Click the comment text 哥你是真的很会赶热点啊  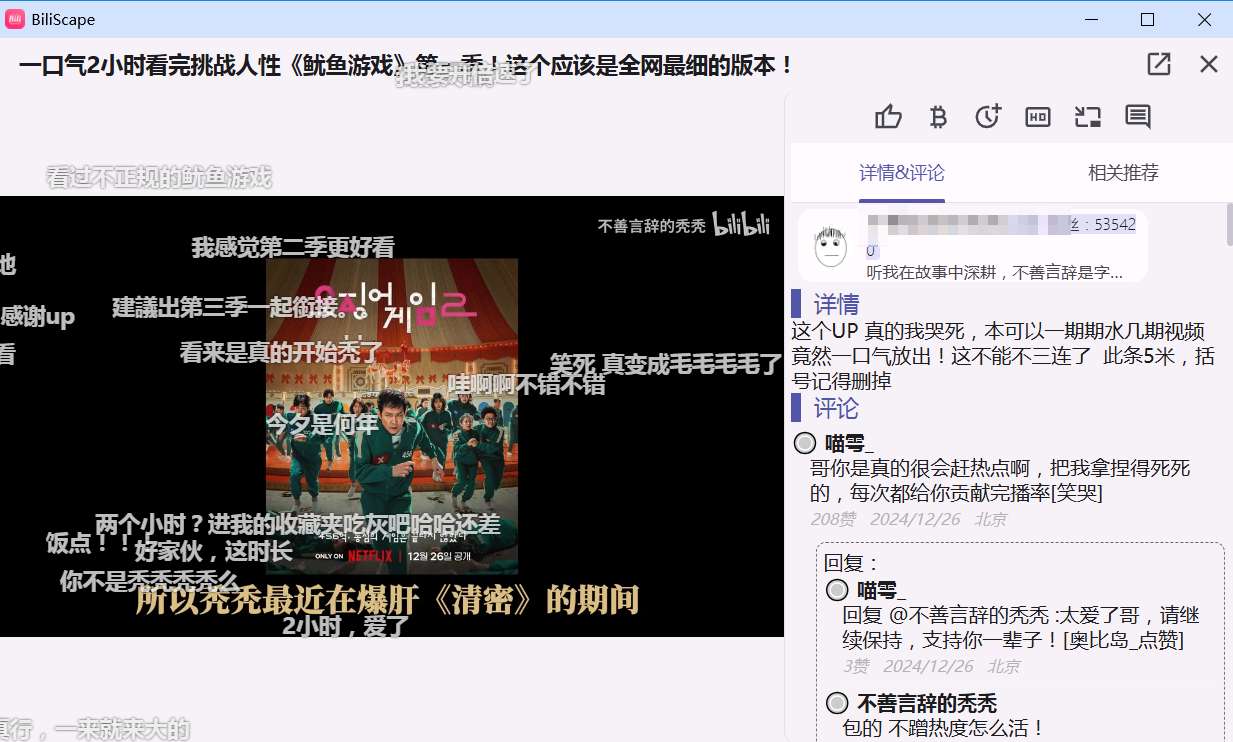click(x=1000, y=481)
